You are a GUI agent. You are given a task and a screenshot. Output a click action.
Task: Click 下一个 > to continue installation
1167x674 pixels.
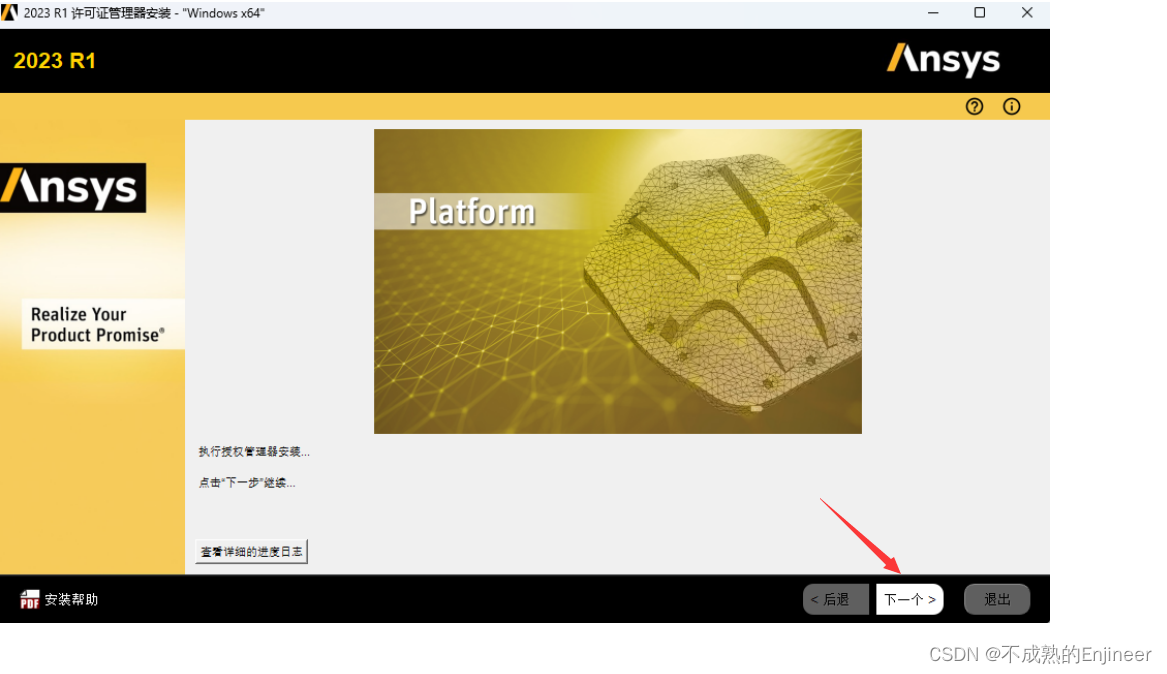[x=909, y=600]
